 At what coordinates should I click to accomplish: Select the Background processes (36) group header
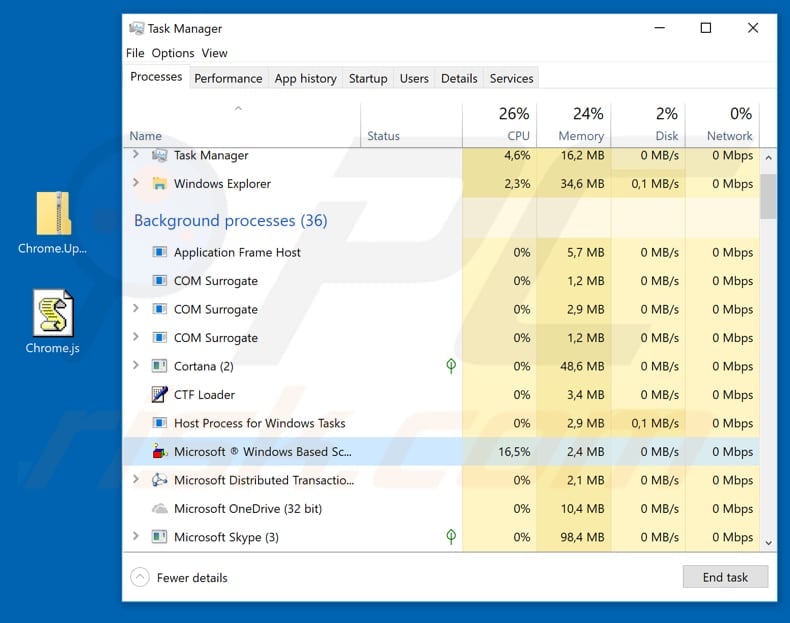pos(231,221)
